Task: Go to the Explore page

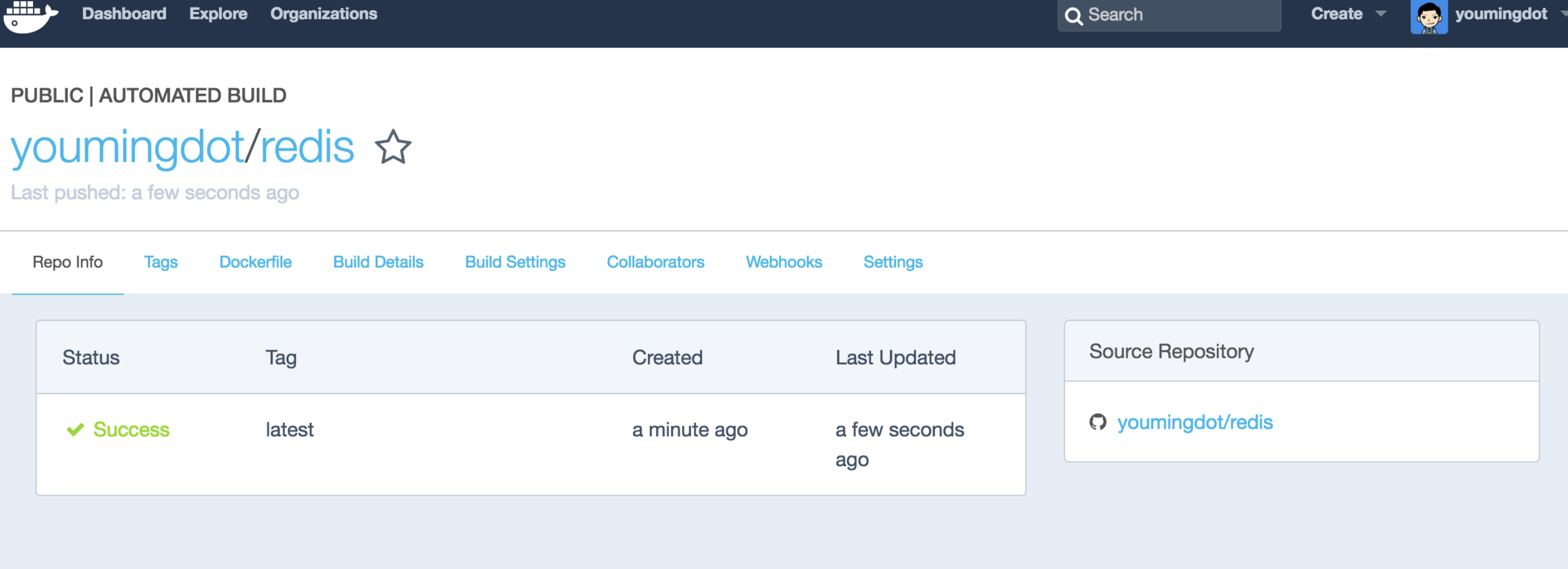Action: (218, 14)
